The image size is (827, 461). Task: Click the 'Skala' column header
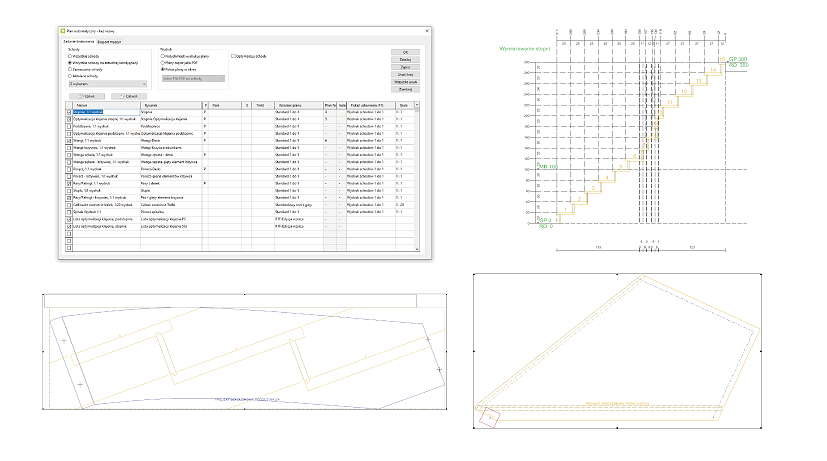[402, 104]
